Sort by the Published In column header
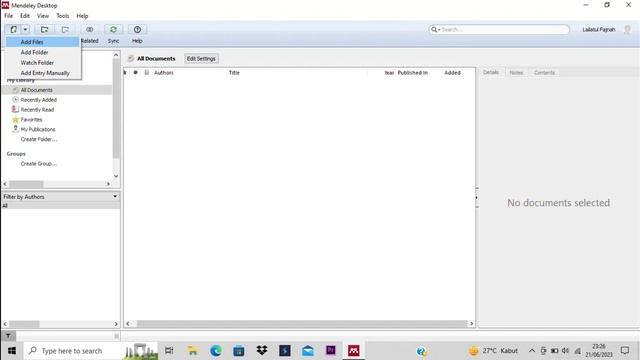 pos(413,73)
